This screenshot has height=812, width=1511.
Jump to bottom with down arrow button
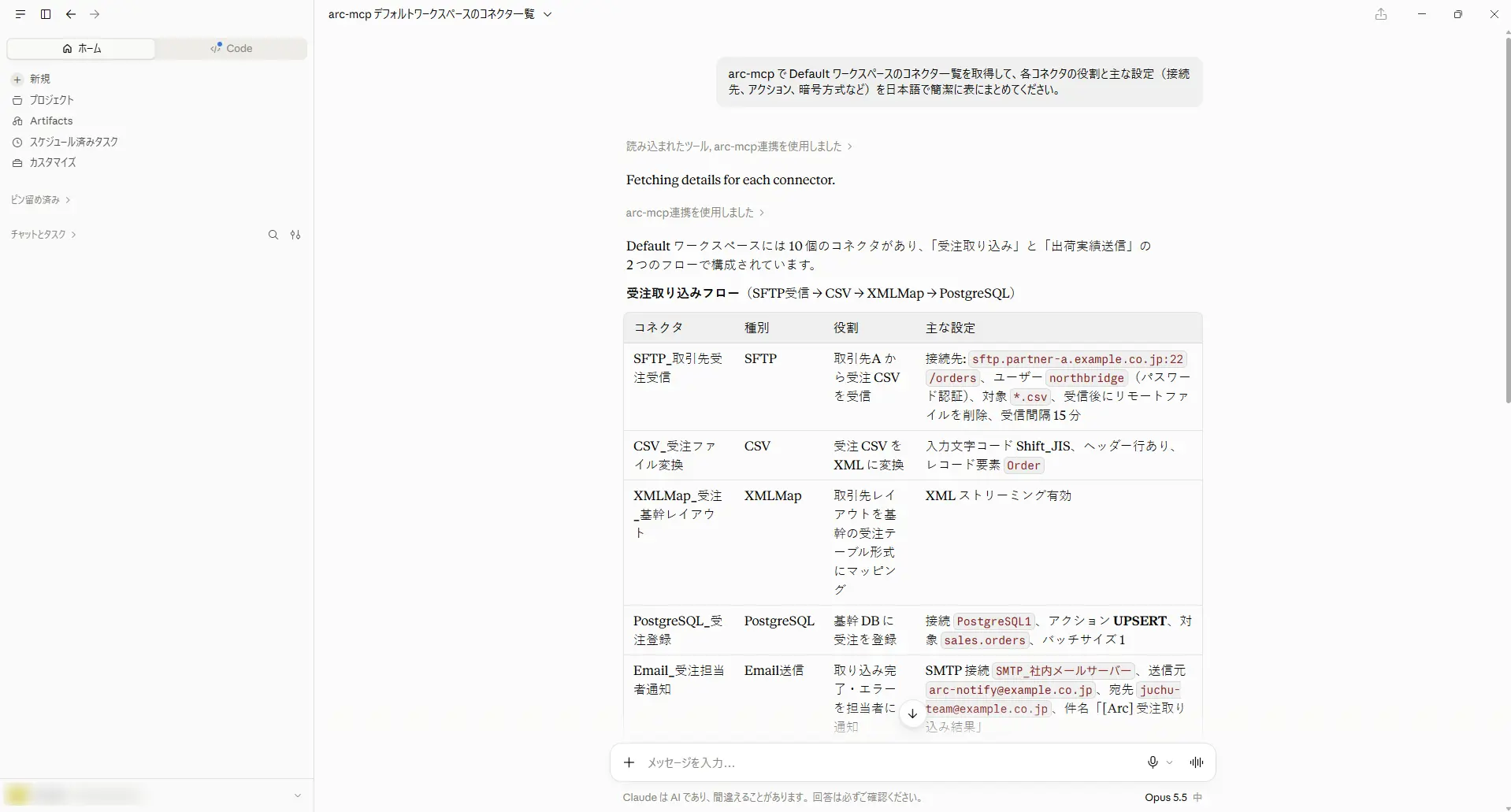912,714
